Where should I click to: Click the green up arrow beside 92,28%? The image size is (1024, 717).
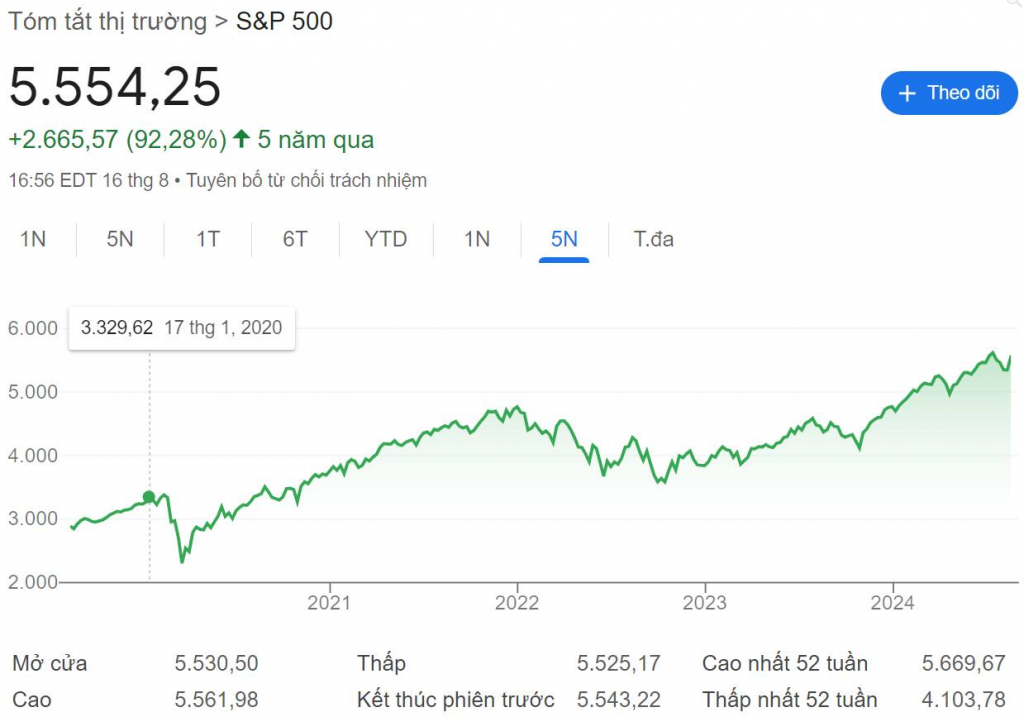pyautogui.click(x=241, y=140)
